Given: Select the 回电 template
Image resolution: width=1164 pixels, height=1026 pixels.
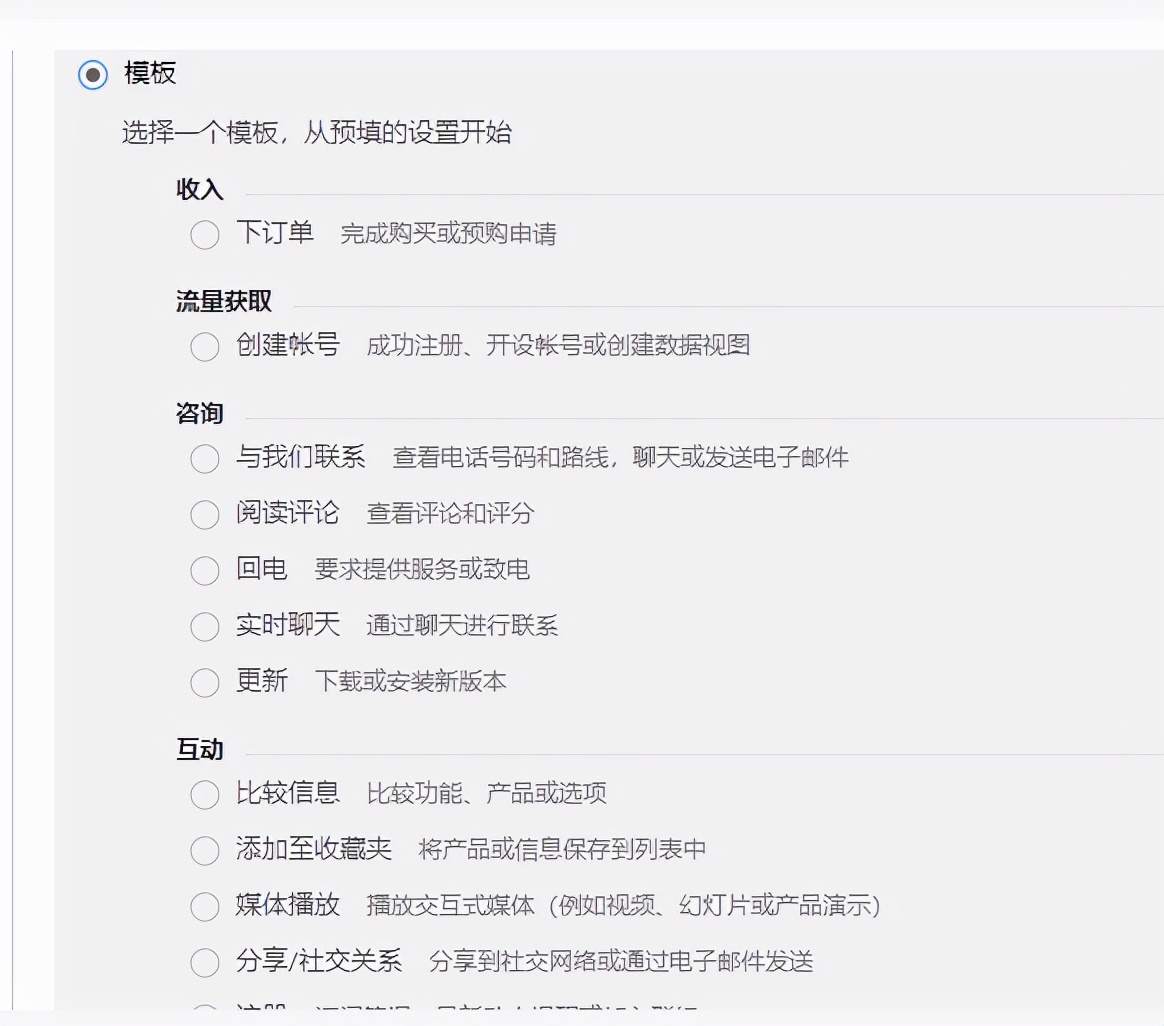Looking at the screenshot, I should (205, 571).
